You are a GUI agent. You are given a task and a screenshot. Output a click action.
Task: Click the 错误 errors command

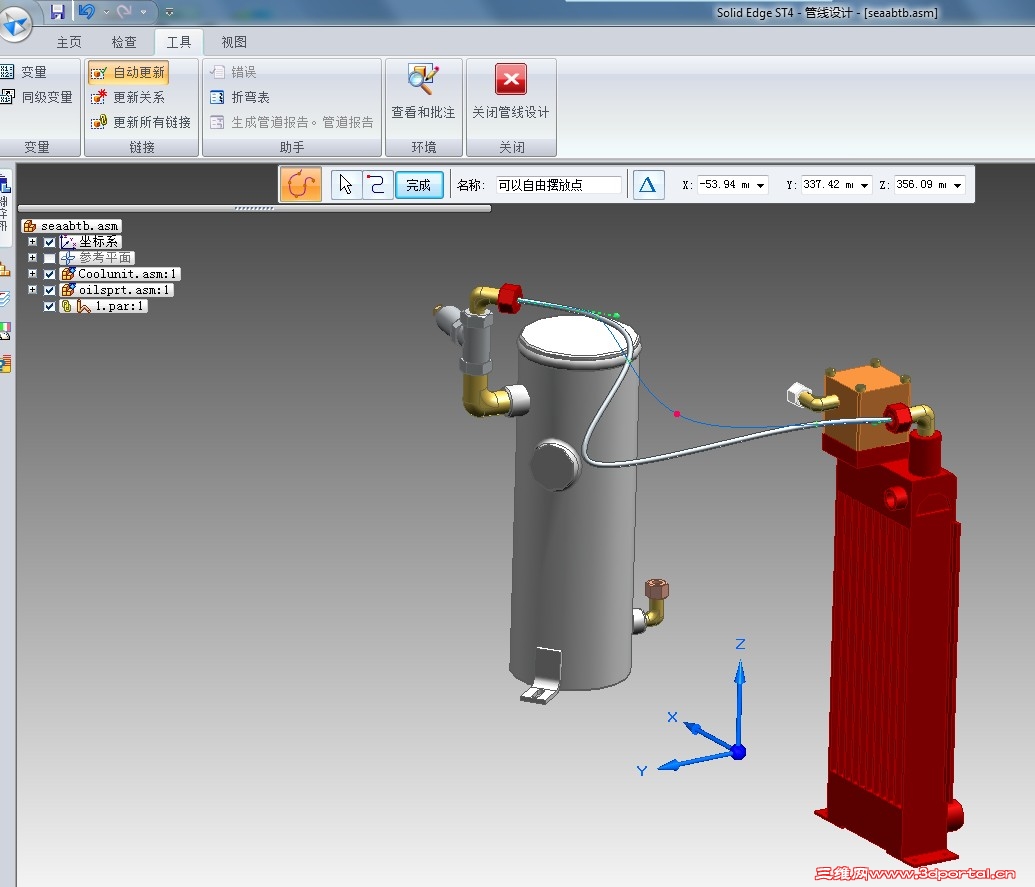point(233,72)
